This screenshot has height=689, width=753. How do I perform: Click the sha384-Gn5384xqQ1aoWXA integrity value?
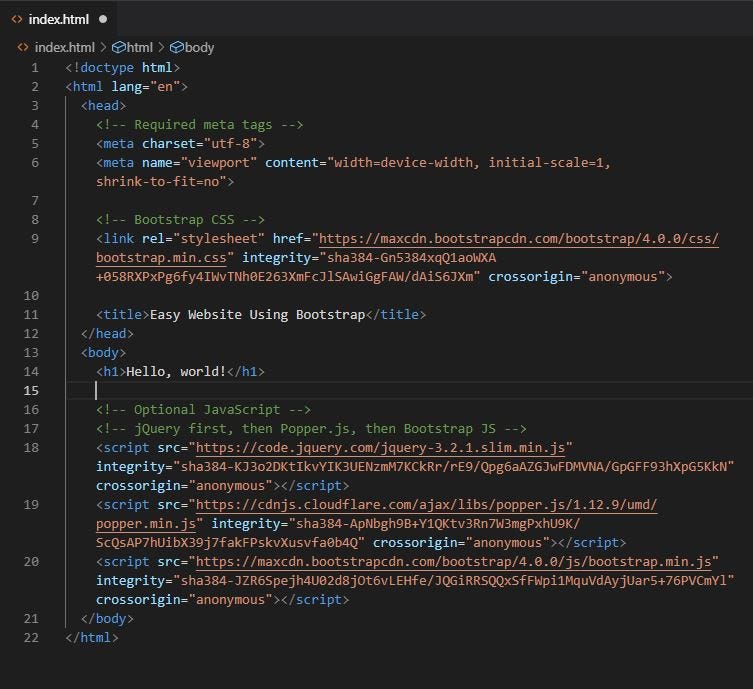click(411, 258)
